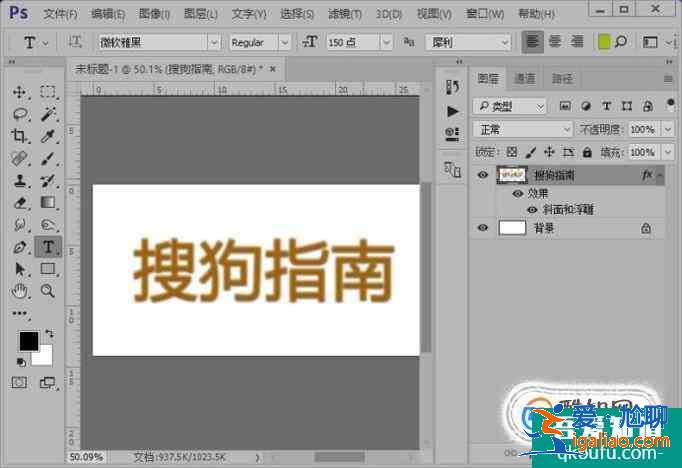Select the Move tool

20,92
